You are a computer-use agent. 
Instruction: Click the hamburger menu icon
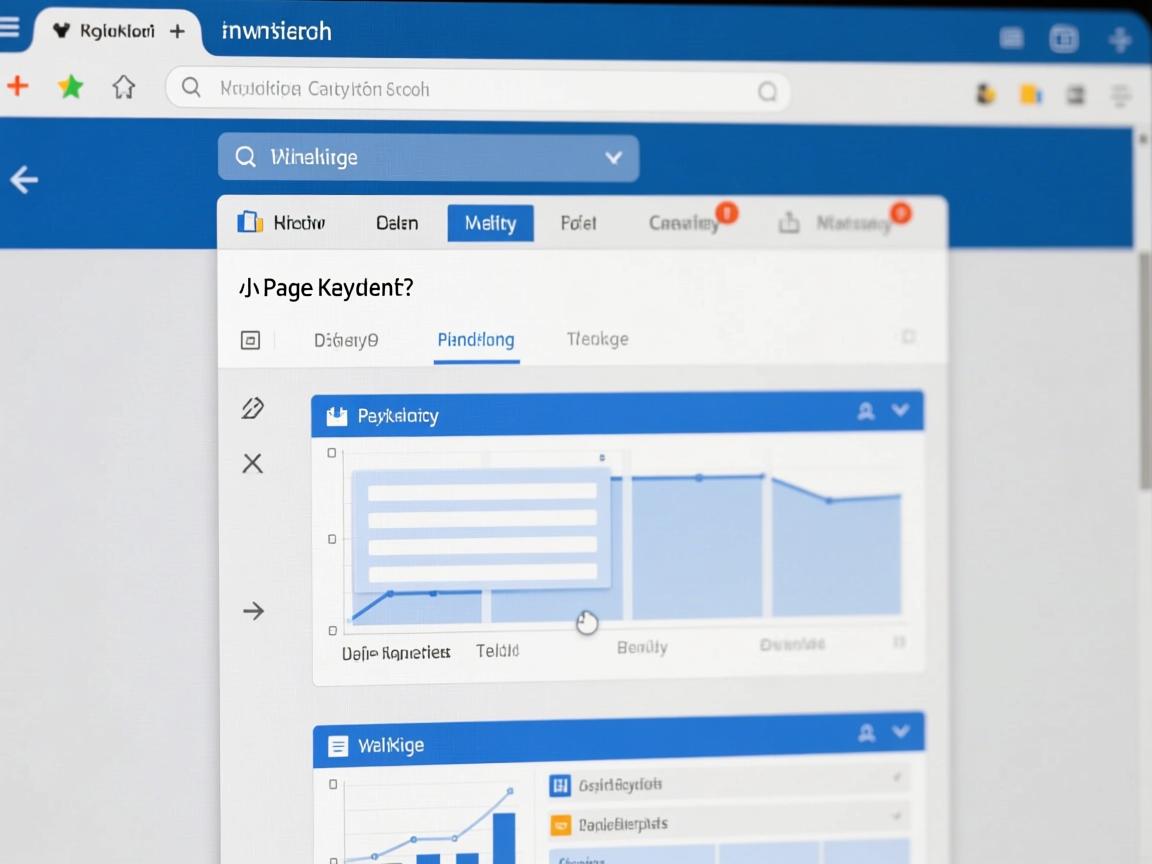tap(9, 27)
